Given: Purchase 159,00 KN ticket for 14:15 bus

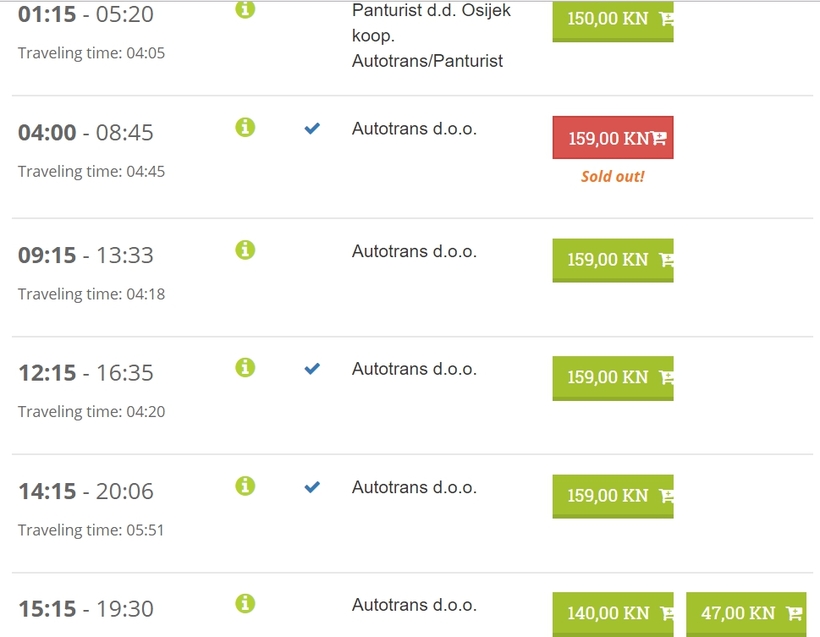Looking at the screenshot, I should (x=613, y=496).
